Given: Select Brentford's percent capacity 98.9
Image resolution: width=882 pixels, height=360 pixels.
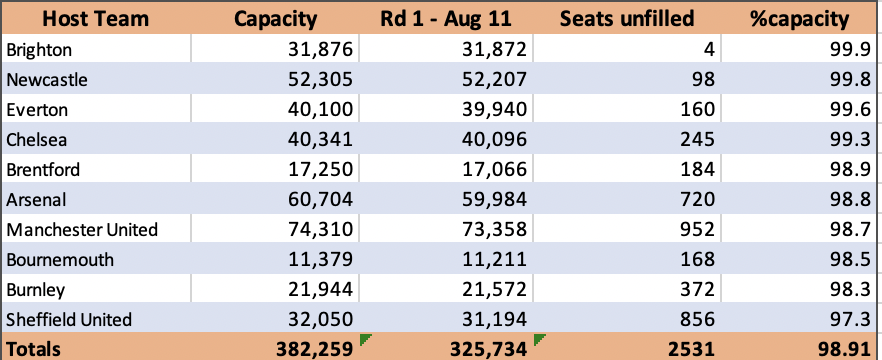Looking at the screenshot, I should click(x=799, y=169).
